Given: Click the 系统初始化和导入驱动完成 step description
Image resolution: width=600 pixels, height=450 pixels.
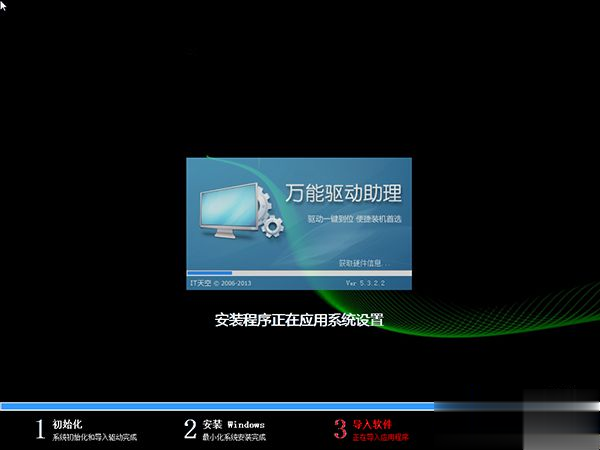Looking at the screenshot, I should (95, 437).
